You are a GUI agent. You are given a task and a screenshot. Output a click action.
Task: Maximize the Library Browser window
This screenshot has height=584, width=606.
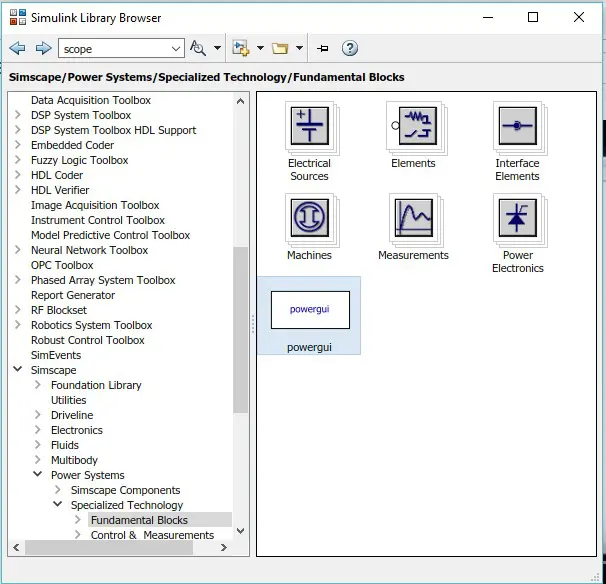pos(533,17)
